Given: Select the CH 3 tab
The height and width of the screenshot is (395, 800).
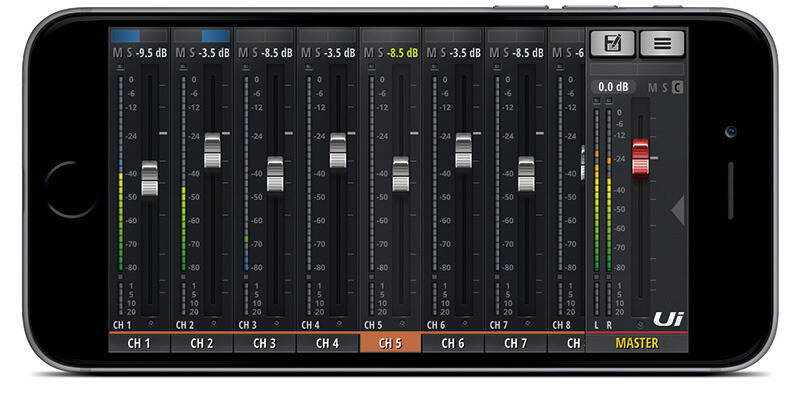Looking at the screenshot, I should 265,343.
